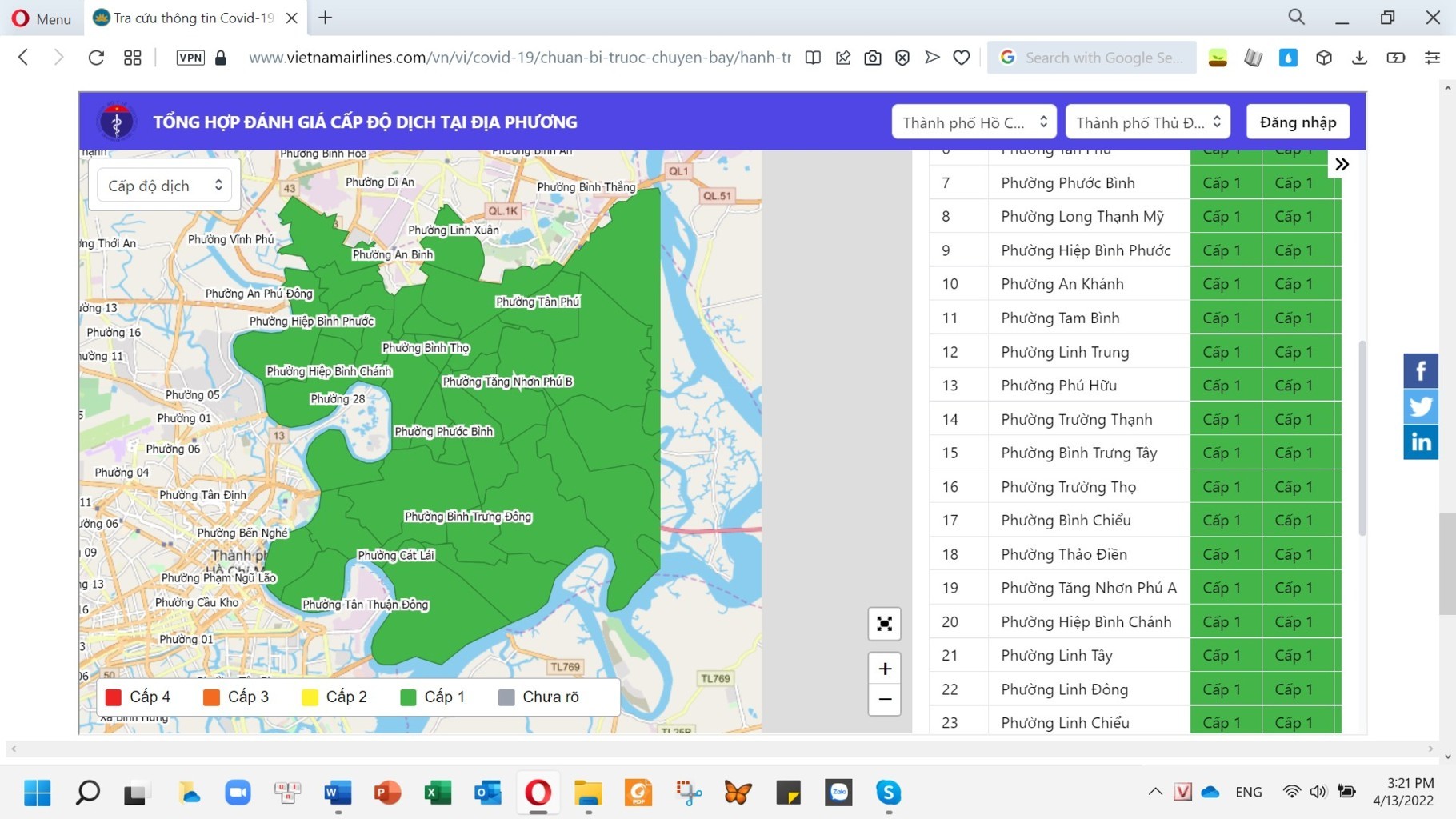Open the Opera Menu
1456x819 pixels.
[42, 18]
